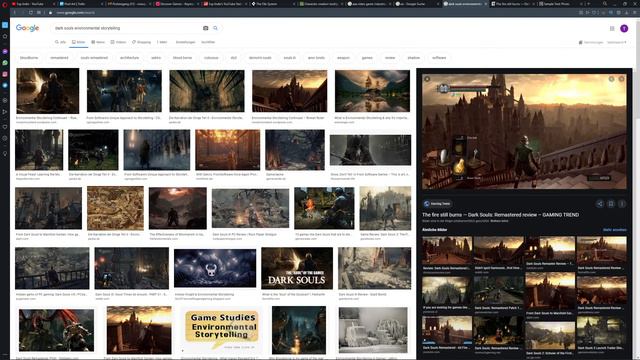This screenshot has width=640, height=360.
Task: Open the old parchment map thumbnail
Action: click(x=116, y=208)
